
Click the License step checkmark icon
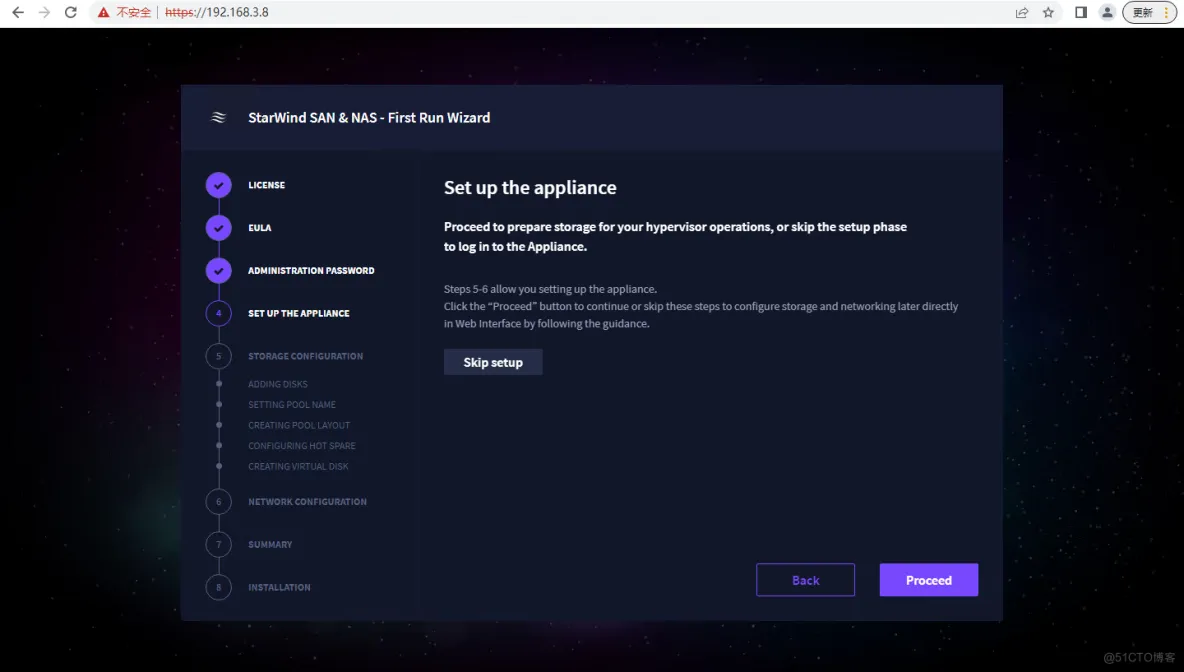pyautogui.click(x=219, y=185)
